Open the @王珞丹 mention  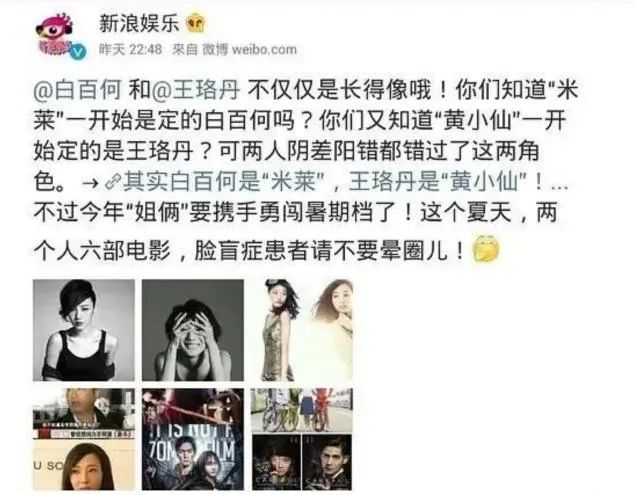tap(196, 90)
